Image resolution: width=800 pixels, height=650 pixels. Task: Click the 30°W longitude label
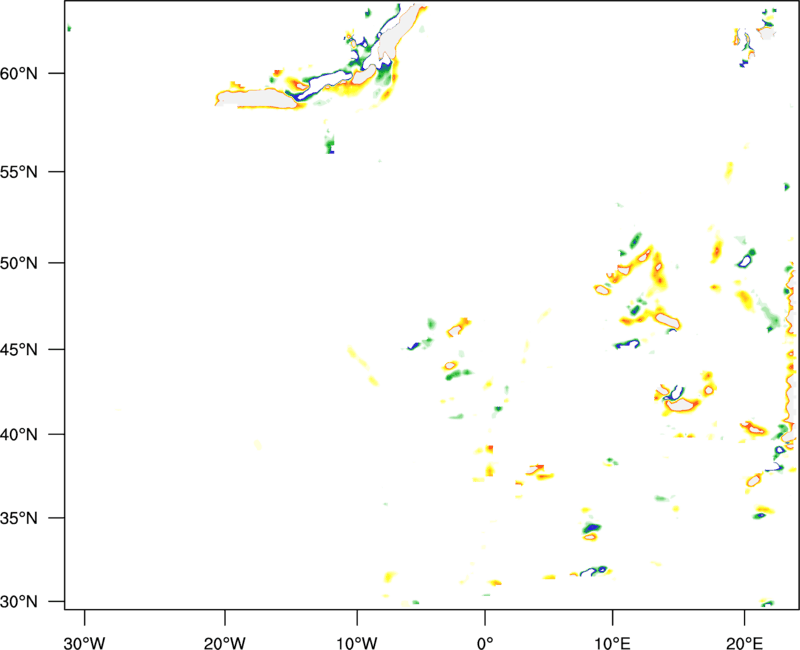click(x=85, y=643)
